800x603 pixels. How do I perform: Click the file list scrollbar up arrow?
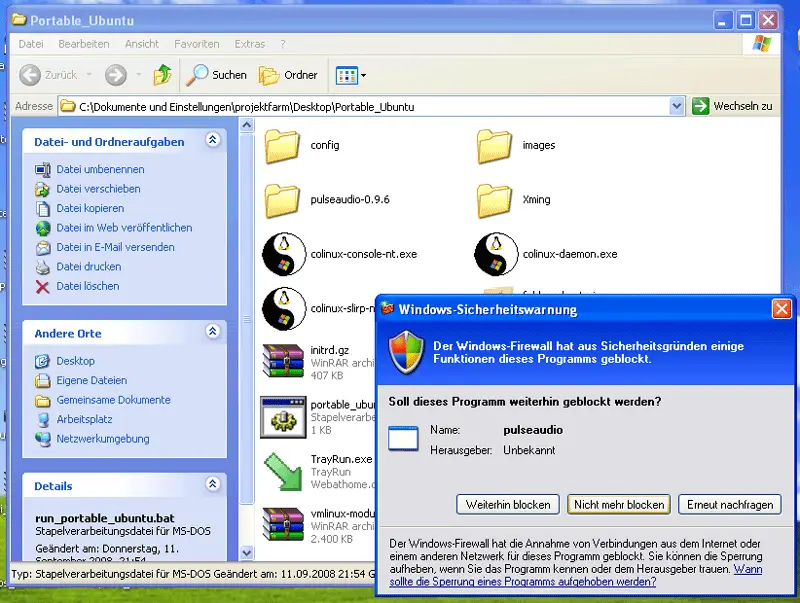coord(247,125)
